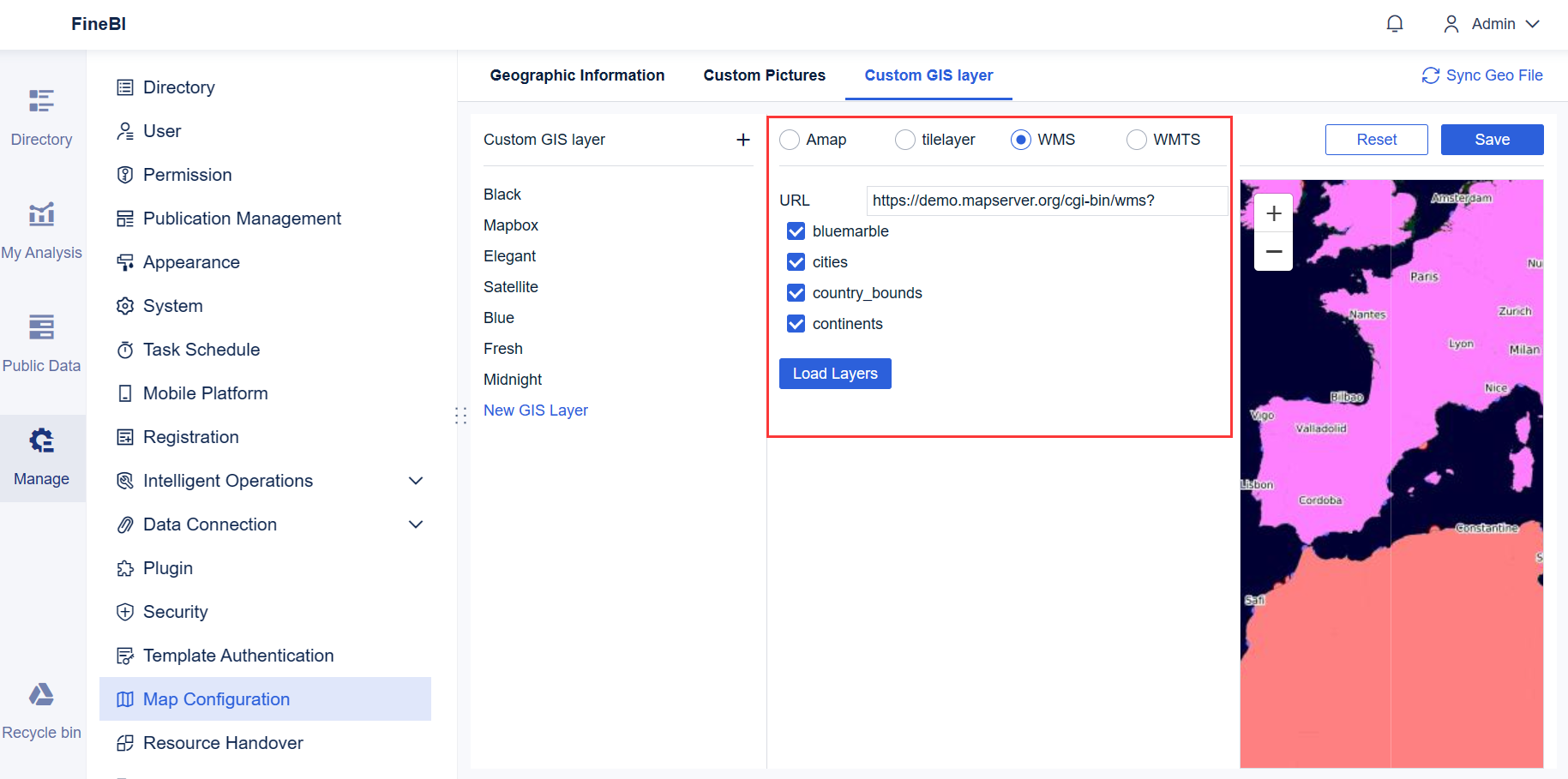The image size is (1568, 779).
Task: Toggle the country_bounds layer checkbox
Action: (796, 293)
